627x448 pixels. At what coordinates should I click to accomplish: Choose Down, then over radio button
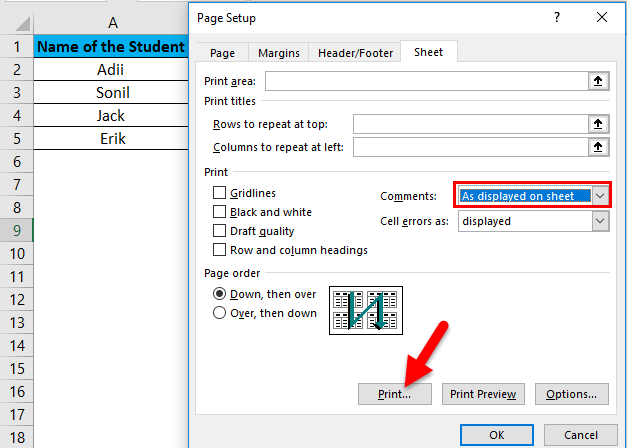point(220,294)
